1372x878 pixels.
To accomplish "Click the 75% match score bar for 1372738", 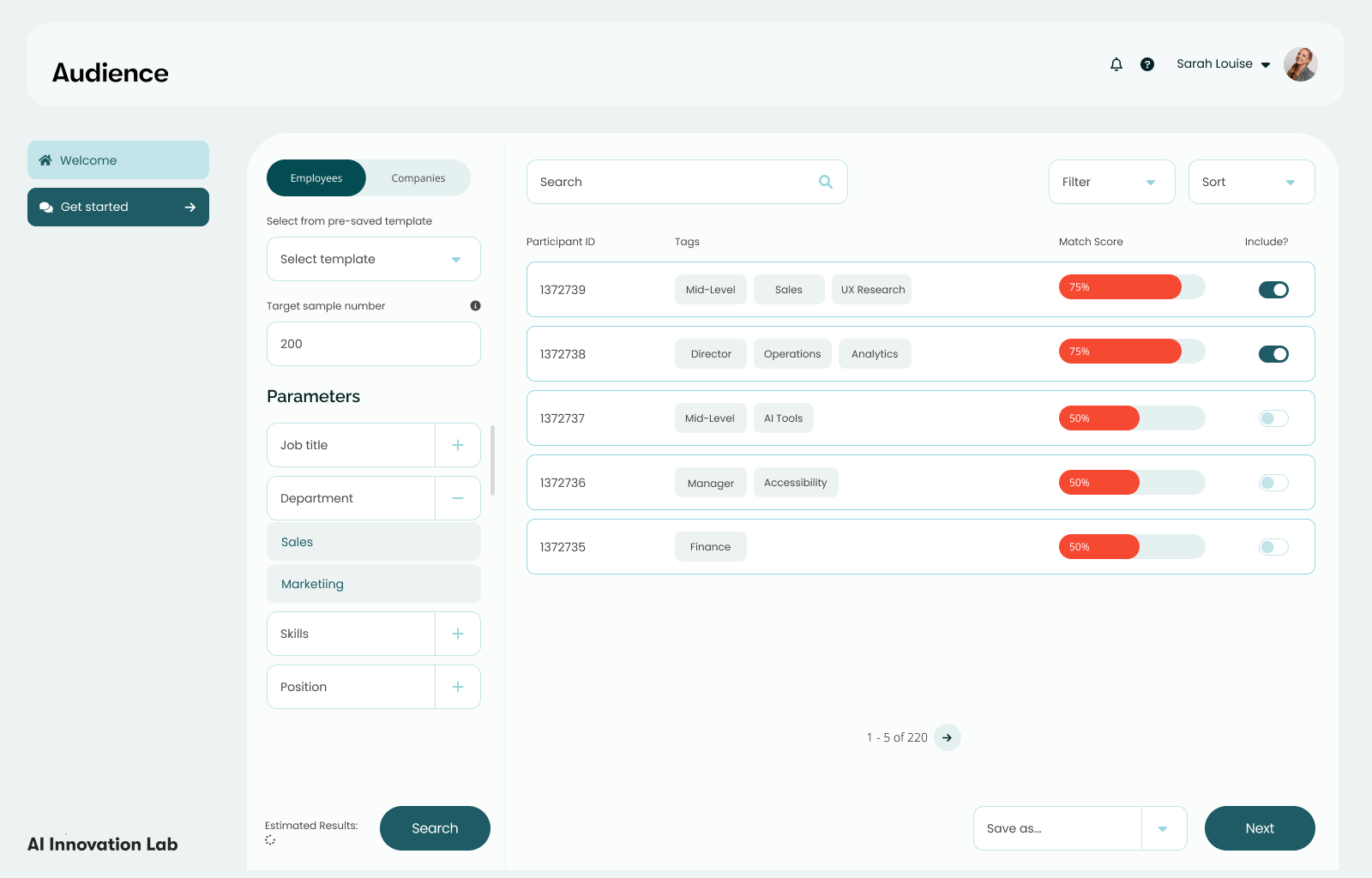I will [1120, 351].
